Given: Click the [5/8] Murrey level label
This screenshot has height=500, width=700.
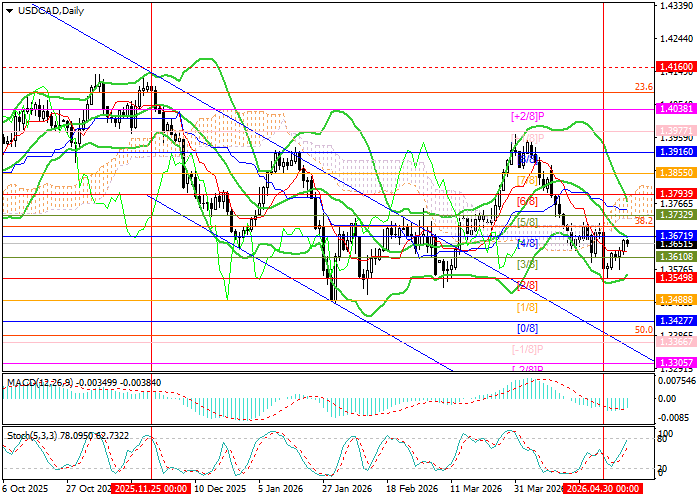Looking at the screenshot, I should 527,222.
